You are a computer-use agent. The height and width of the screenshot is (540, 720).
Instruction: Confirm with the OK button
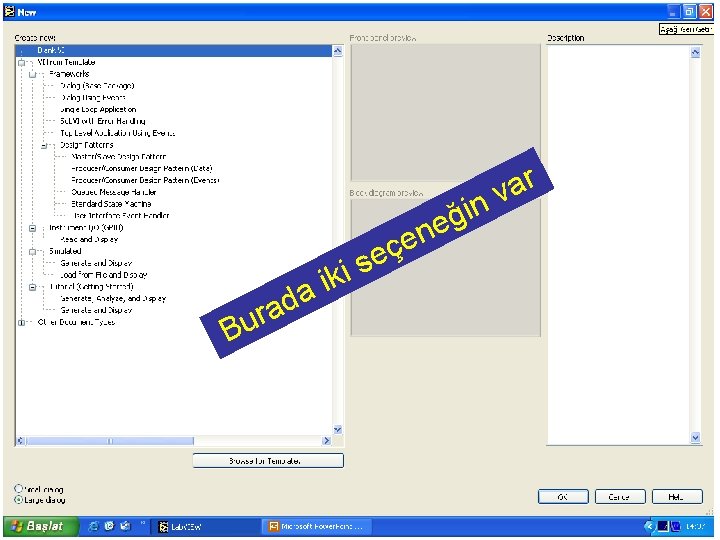pos(563,497)
